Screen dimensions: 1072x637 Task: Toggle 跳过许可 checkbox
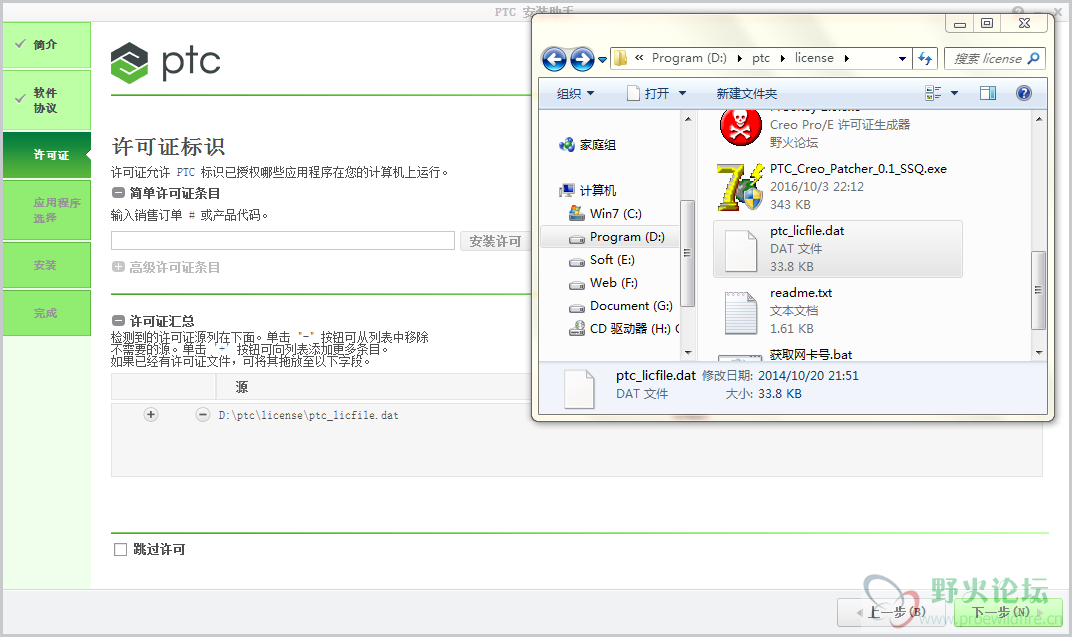(120, 550)
